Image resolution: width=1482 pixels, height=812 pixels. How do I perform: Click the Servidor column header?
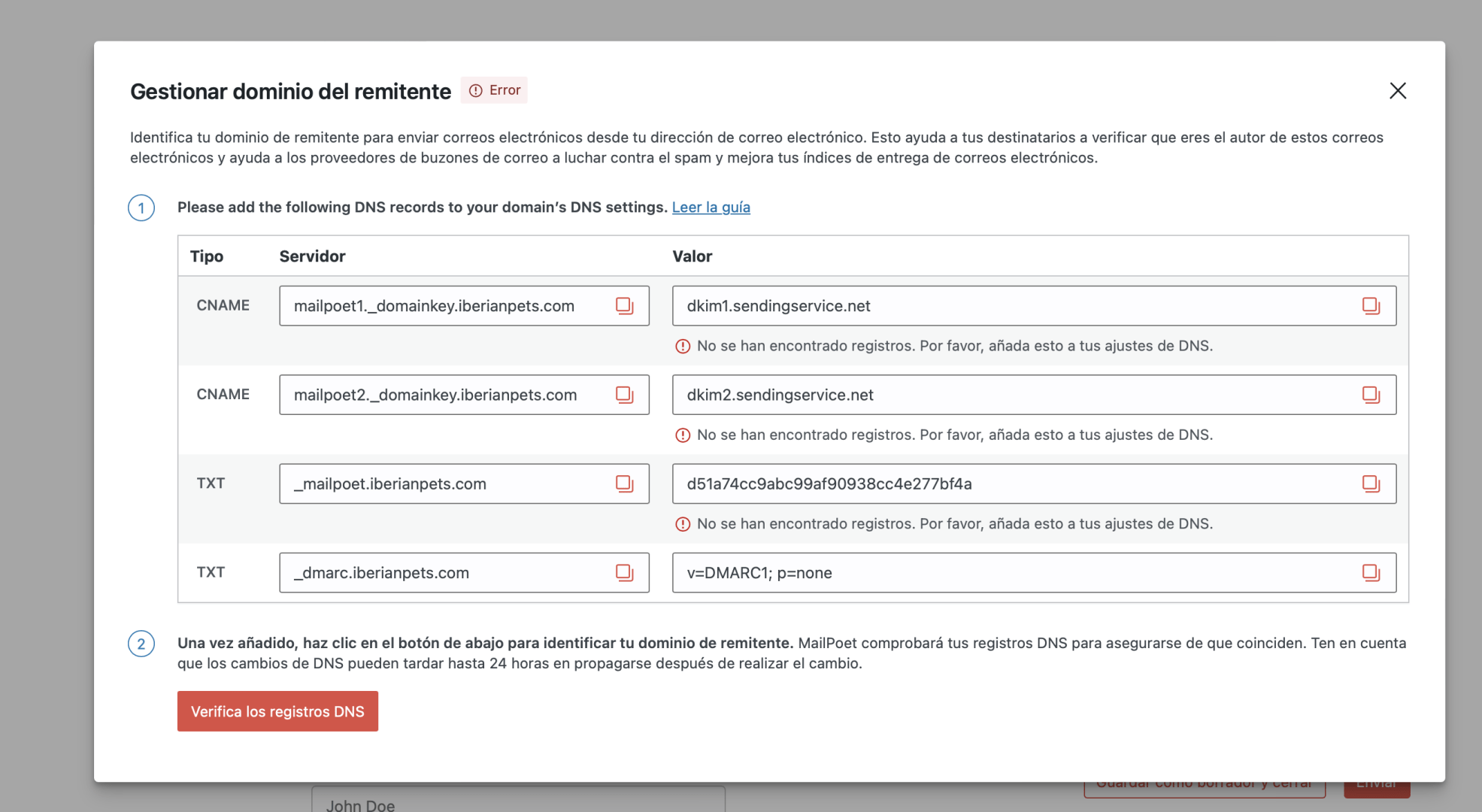[312, 256]
